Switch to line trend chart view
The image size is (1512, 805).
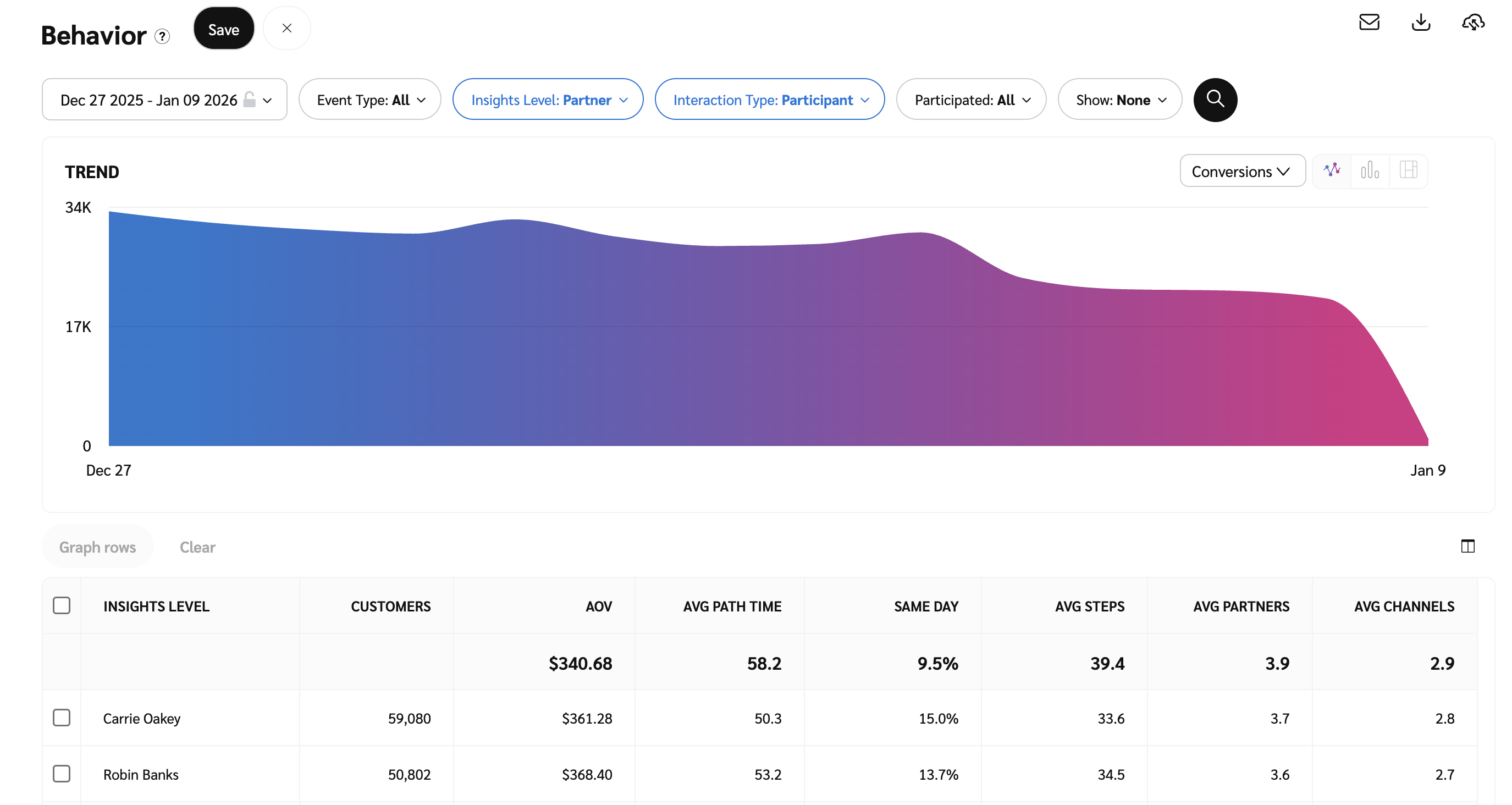click(1332, 171)
